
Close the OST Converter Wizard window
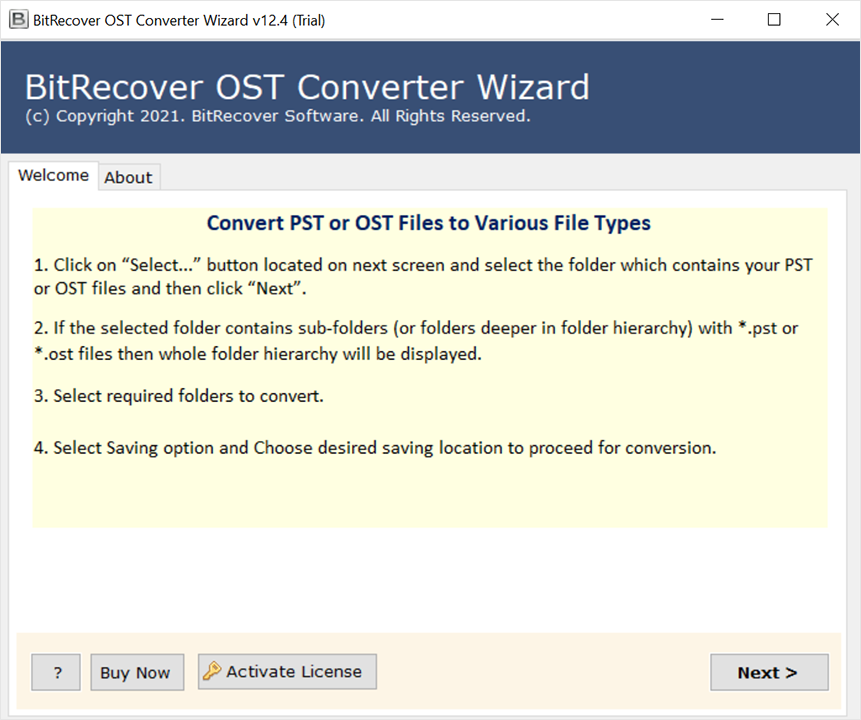click(832, 20)
